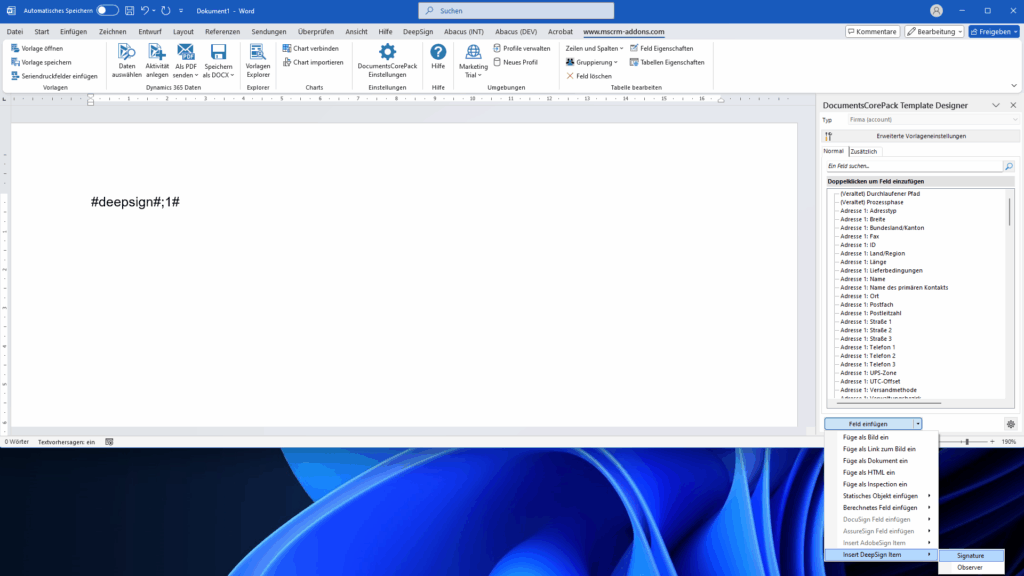Click Chart verbinden
1024x576 pixels.
tap(311, 48)
